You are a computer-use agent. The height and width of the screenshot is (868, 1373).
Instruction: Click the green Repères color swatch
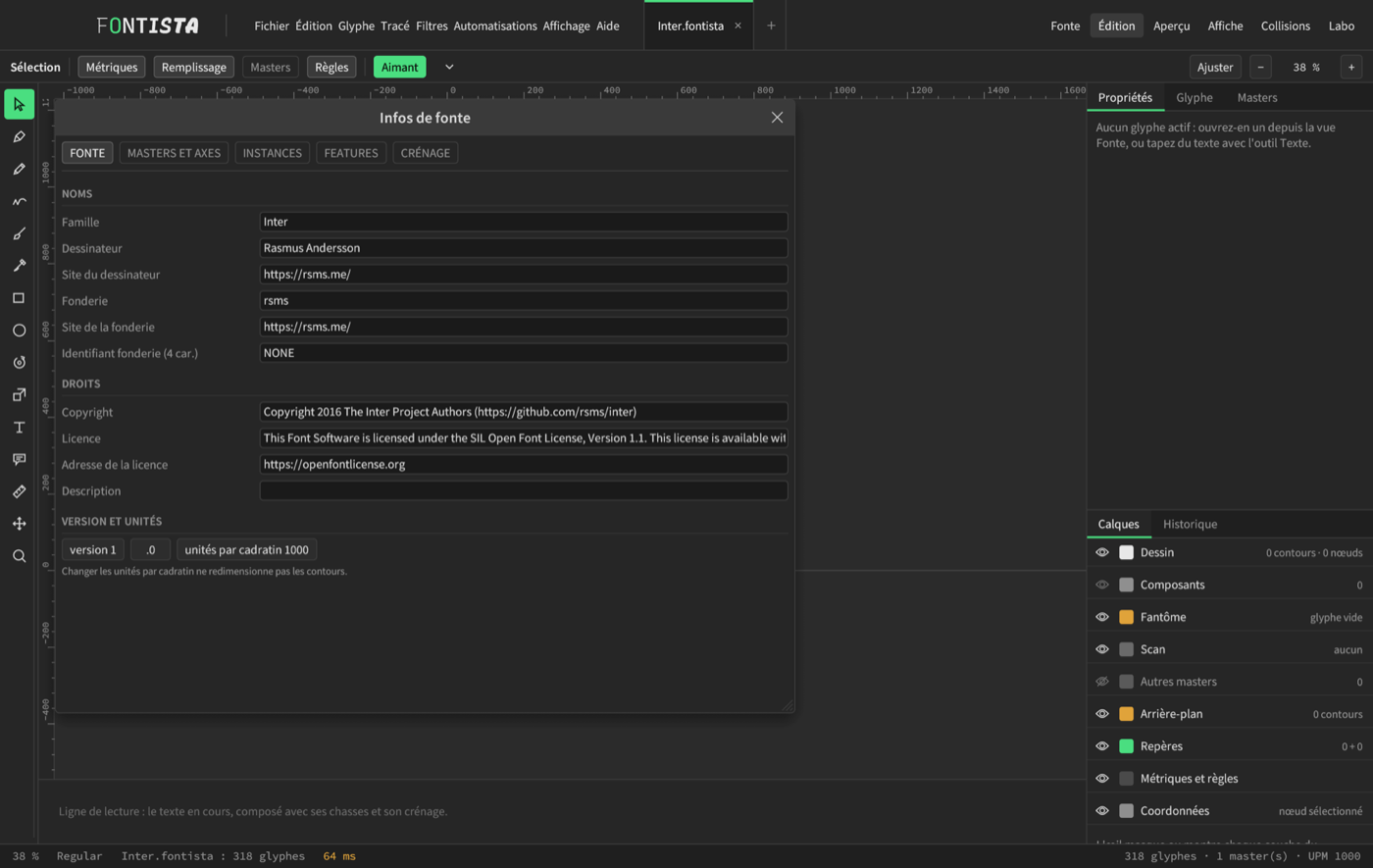pos(1126,746)
